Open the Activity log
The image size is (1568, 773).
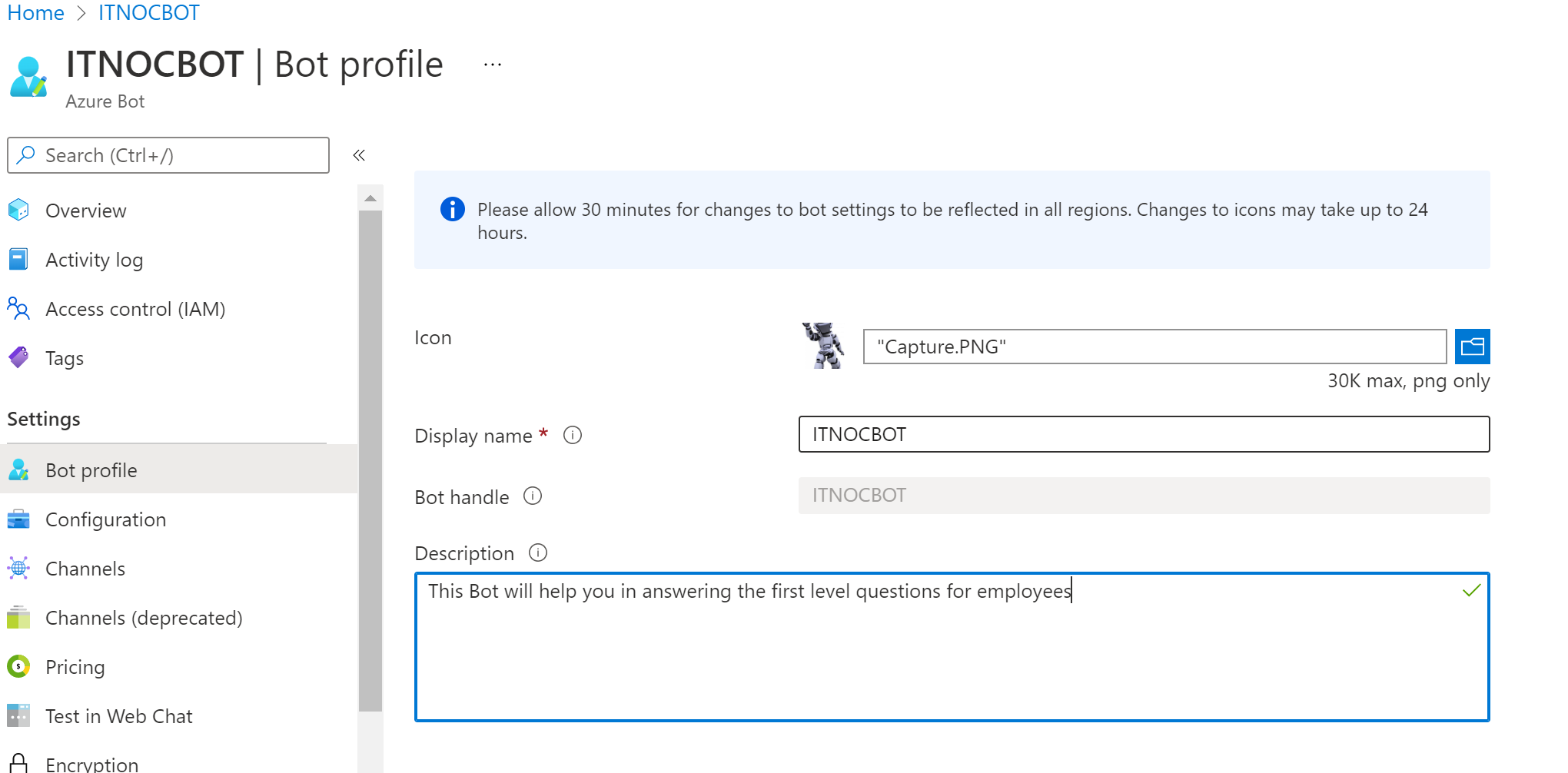(x=94, y=260)
